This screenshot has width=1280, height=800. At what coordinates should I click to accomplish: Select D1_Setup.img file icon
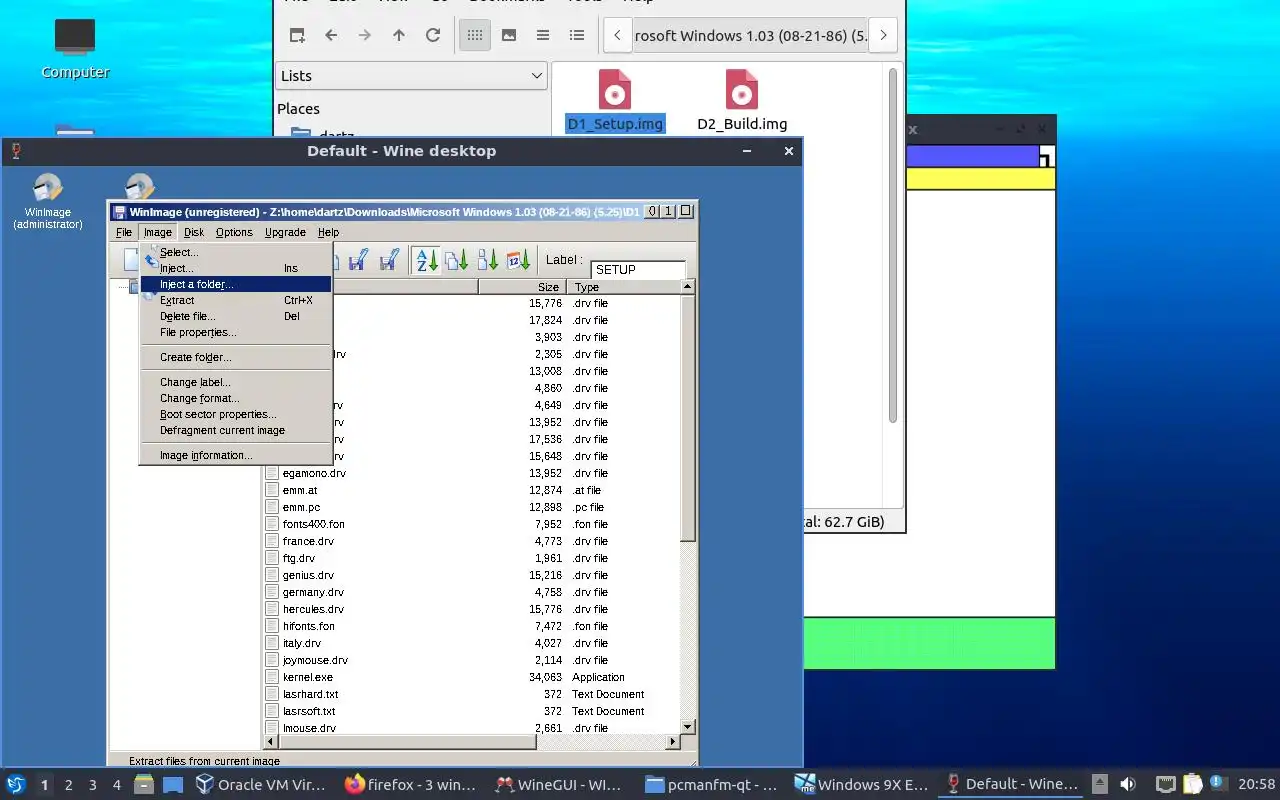click(615, 101)
